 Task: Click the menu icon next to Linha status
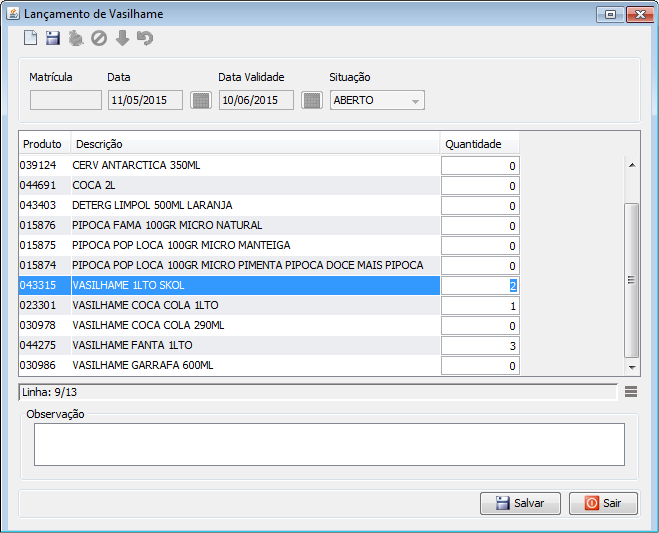(x=631, y=392)
